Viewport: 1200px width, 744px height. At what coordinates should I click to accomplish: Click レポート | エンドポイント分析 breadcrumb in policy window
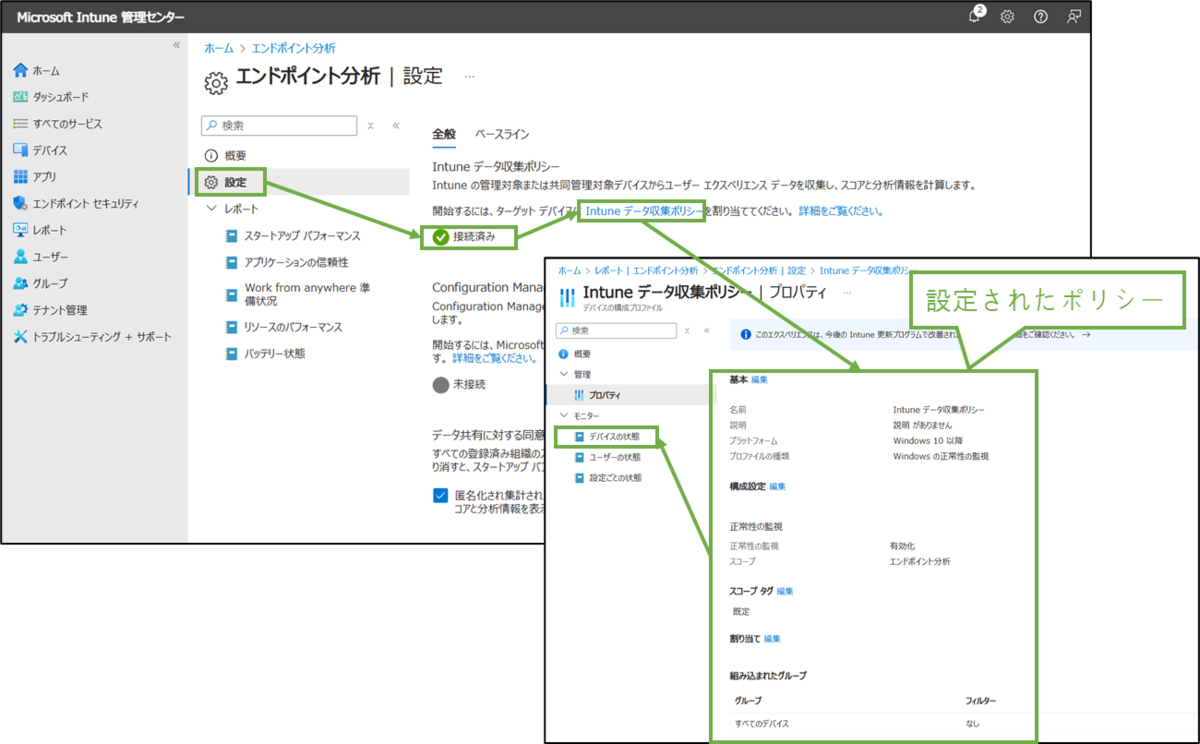[x=646, y=271]
